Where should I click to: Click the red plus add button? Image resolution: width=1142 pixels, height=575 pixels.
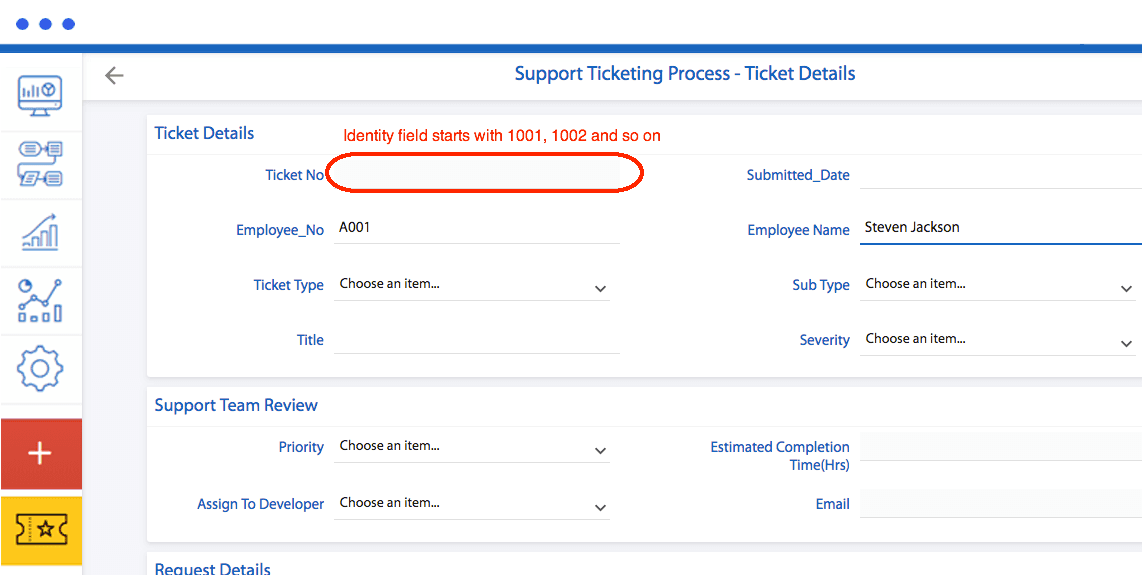tap(40, 453)
